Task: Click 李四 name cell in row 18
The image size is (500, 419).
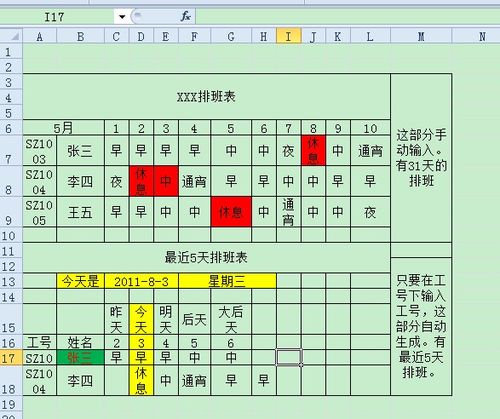Action: click(80, 380)
